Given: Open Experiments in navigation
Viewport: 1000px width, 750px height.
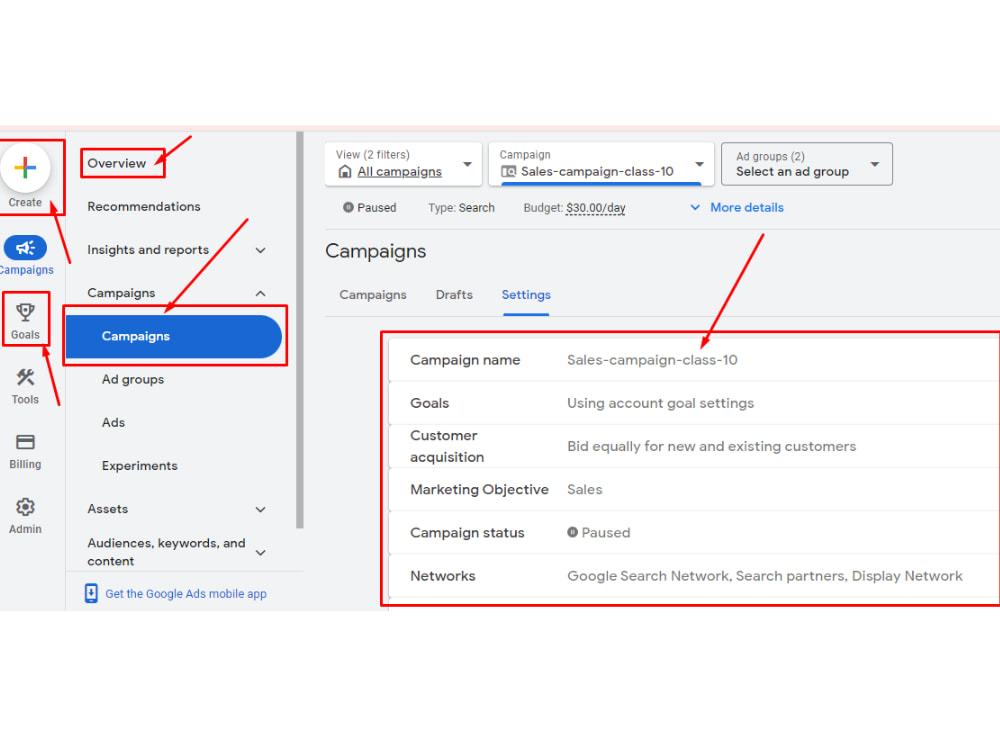Looking at the screenshot, I should click(140, 466).
